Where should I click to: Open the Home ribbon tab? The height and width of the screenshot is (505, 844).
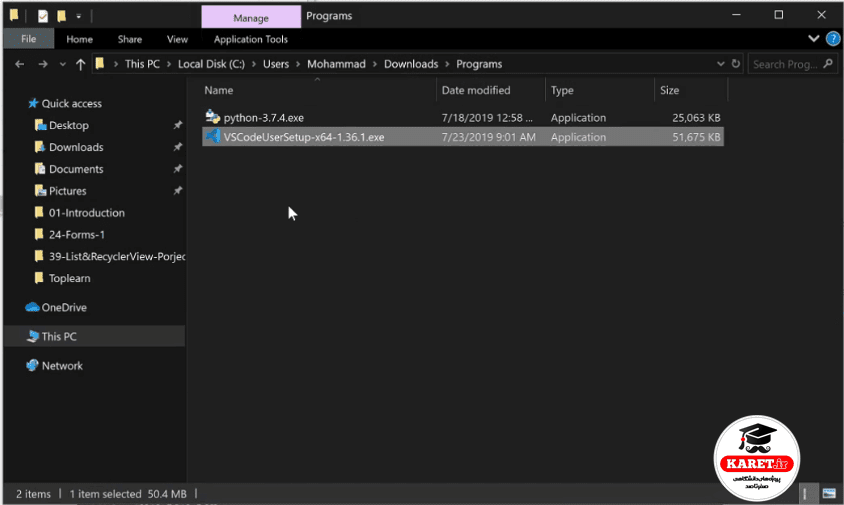[79, 39]
